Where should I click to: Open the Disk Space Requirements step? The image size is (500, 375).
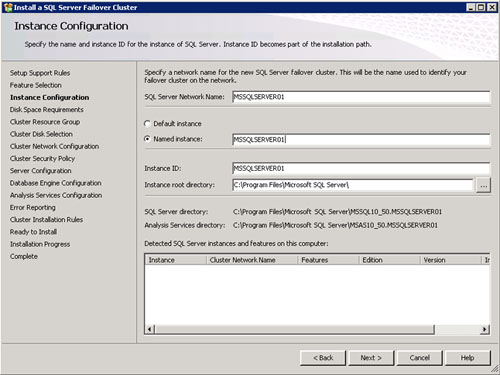(x=47, y=110)
